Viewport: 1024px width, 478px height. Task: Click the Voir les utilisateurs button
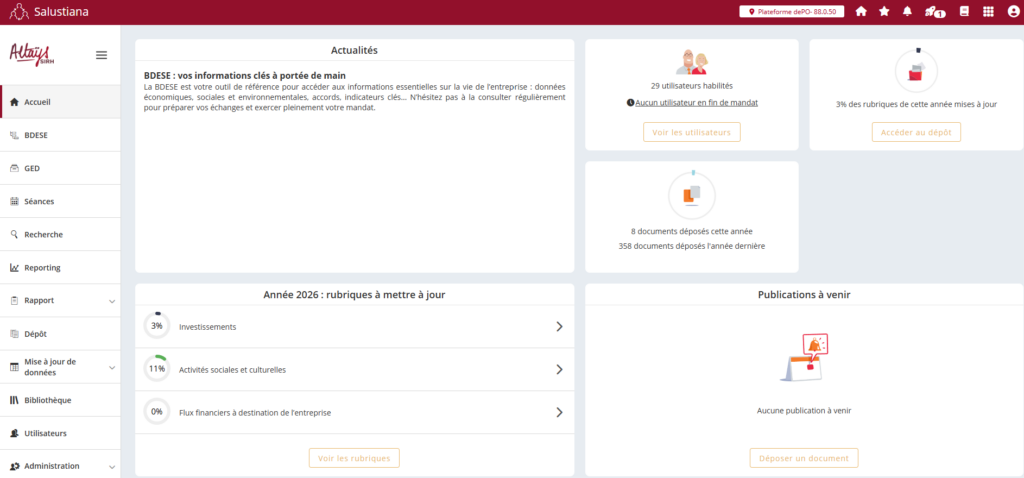691,132
